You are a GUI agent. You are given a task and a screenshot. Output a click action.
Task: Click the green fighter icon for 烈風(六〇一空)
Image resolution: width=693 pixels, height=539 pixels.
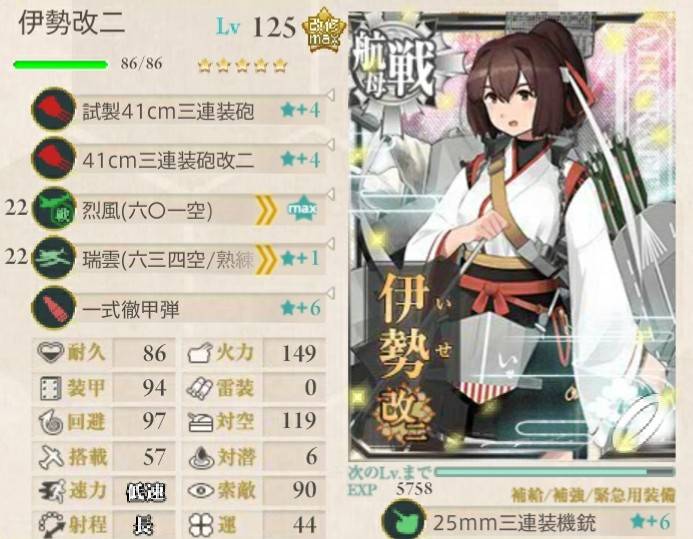[54, 208]
